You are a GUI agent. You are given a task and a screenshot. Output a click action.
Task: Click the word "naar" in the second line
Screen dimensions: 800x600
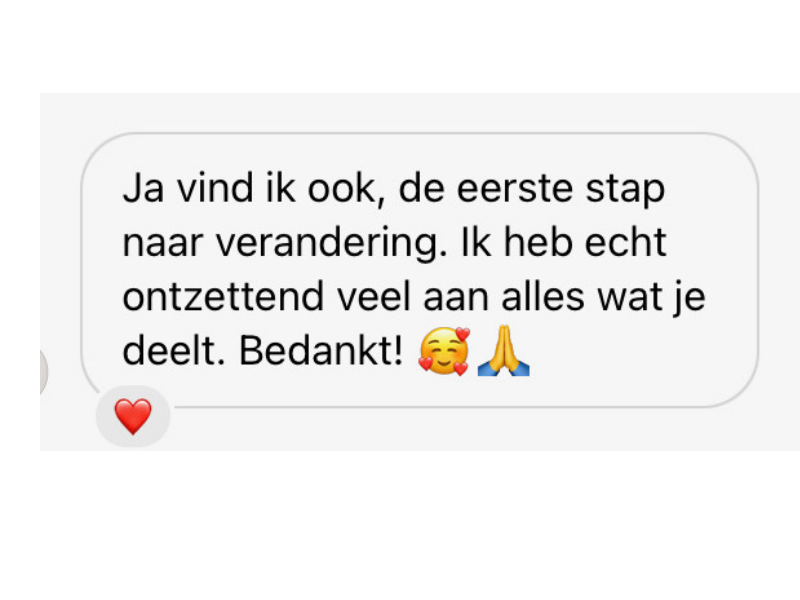[163, 245]
